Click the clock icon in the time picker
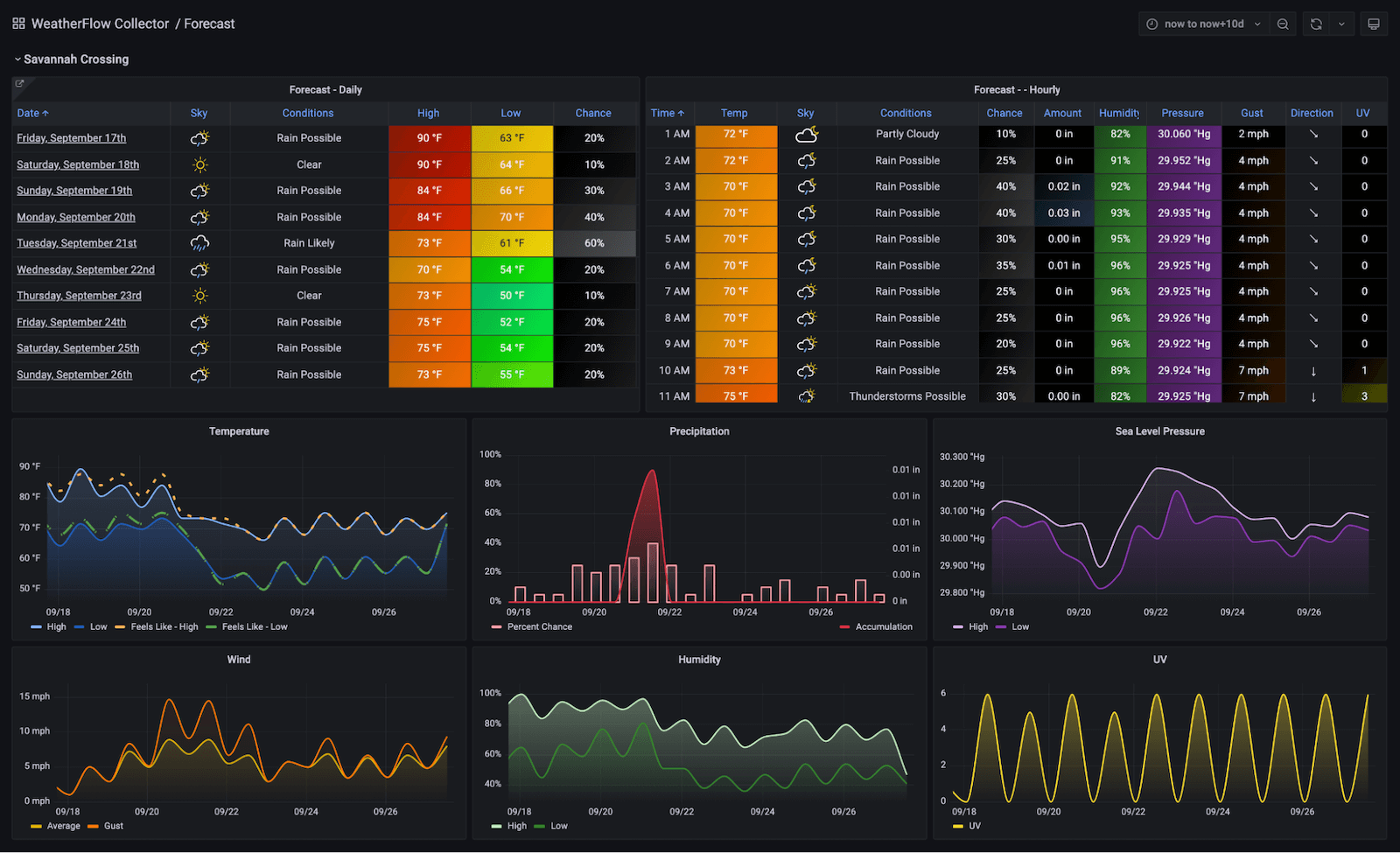This screenshot has height=853, width=1400. (x=1153, y=23)
